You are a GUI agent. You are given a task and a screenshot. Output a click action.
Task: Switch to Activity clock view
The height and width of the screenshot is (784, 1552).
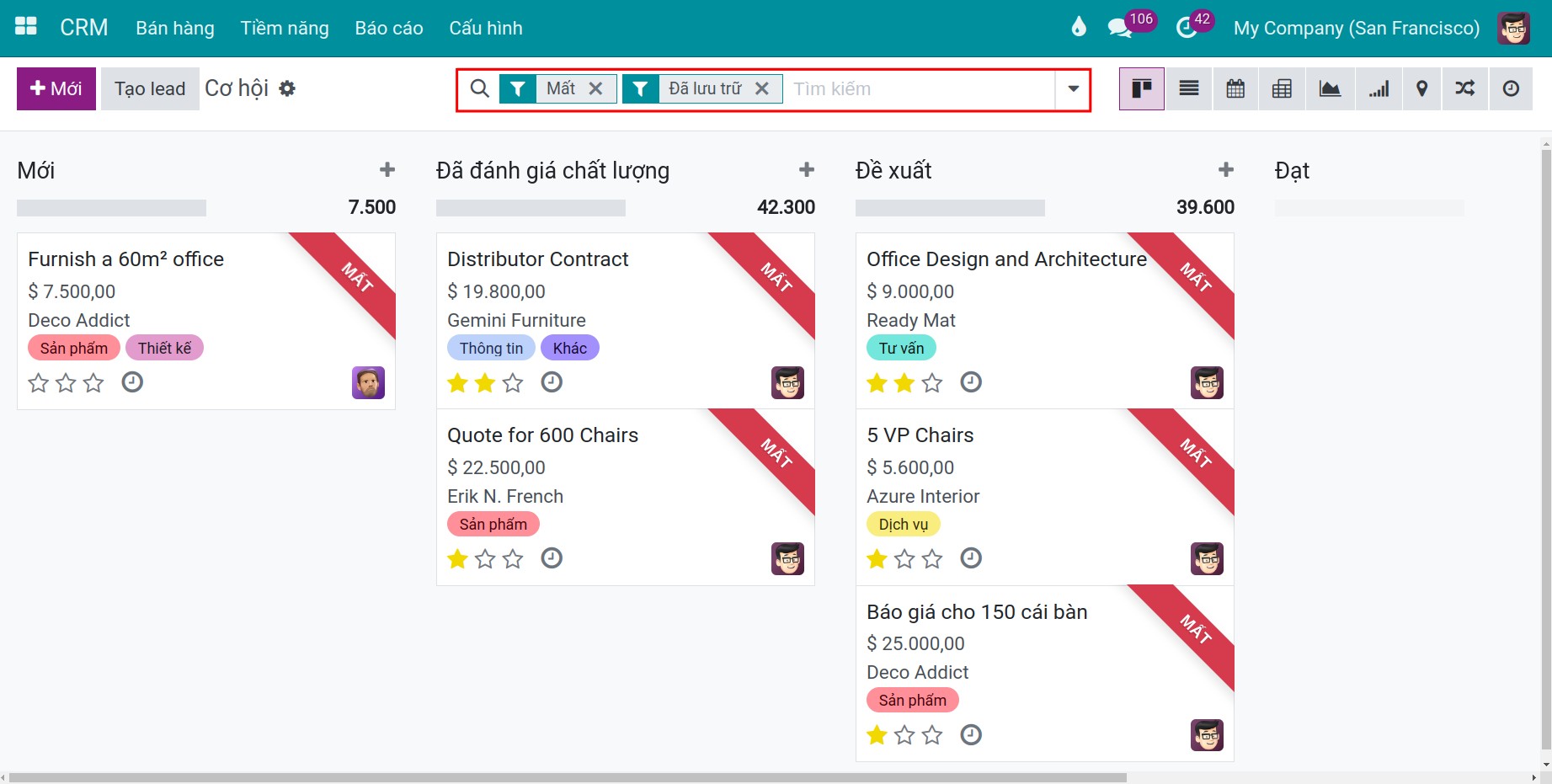pyautogui.click(x=1512, y=88)
